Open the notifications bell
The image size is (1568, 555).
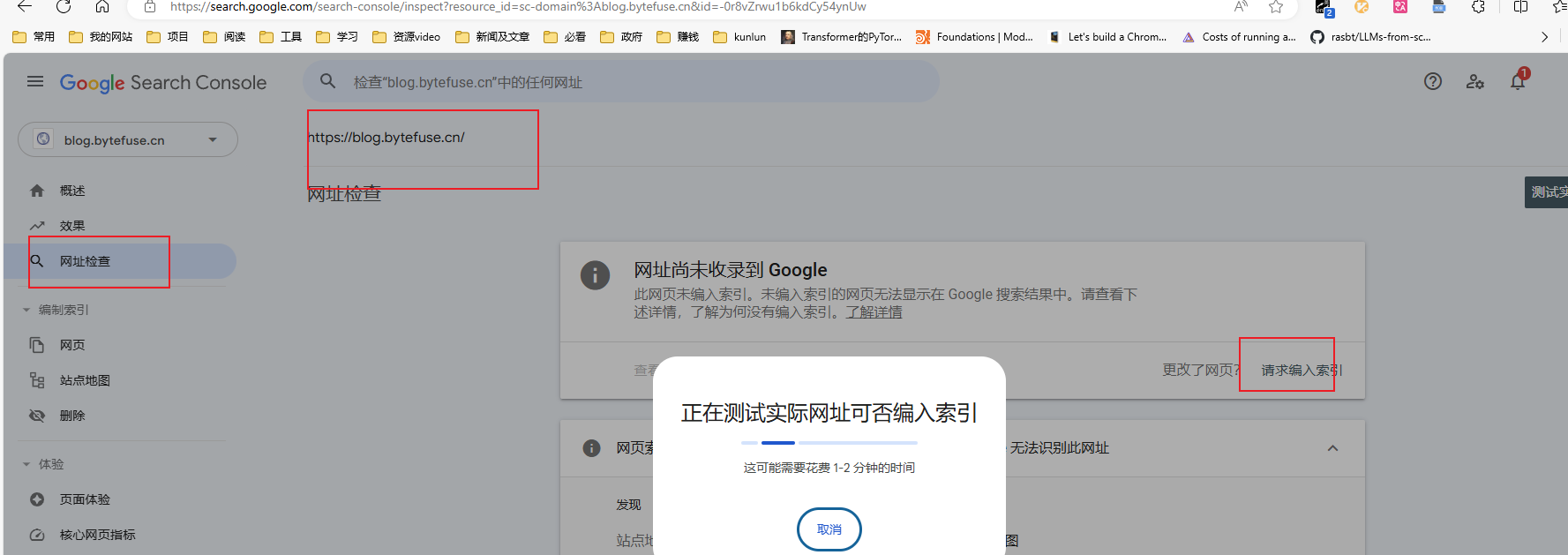(x=1517, y=82)
